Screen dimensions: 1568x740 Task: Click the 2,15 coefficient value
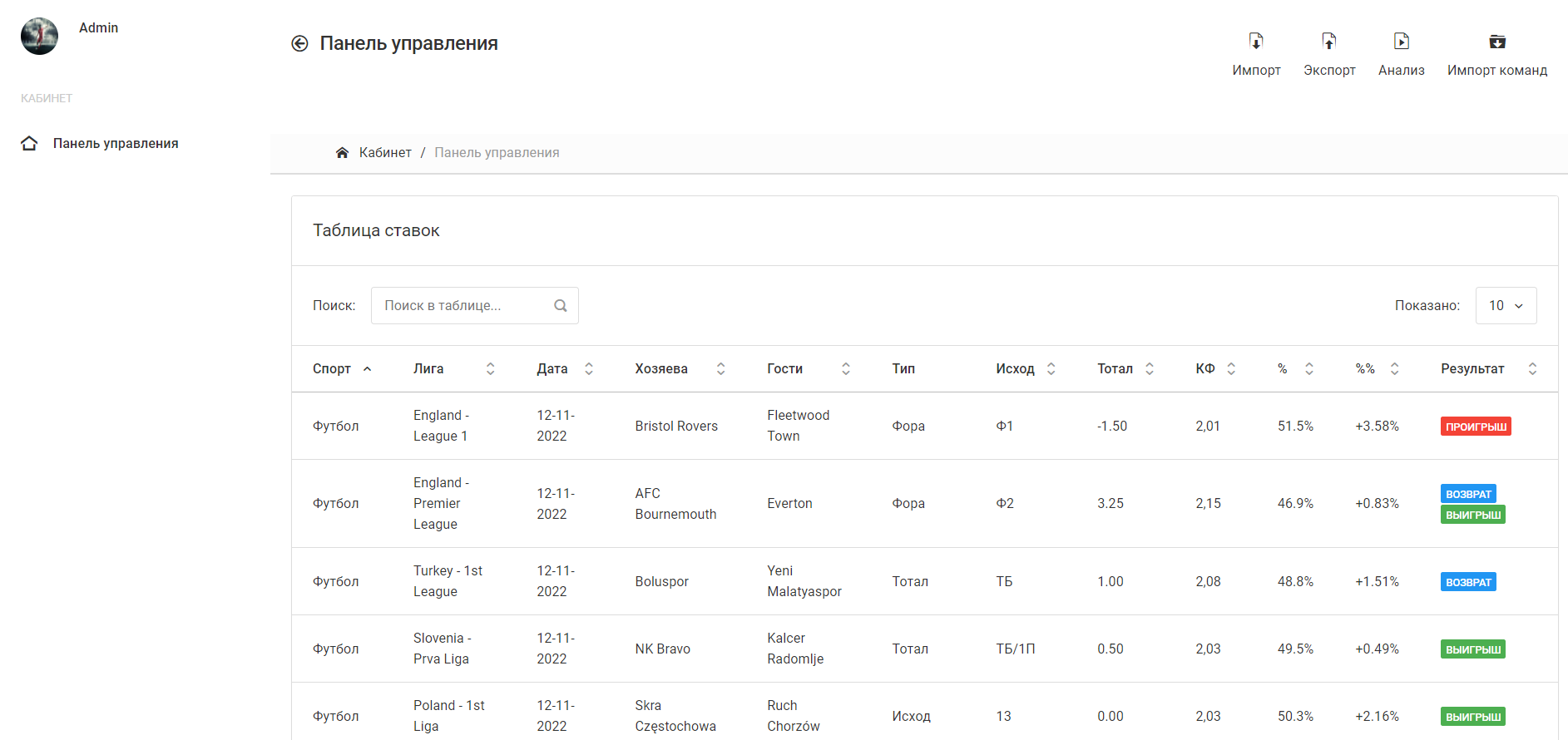(x=1209, y=503)
